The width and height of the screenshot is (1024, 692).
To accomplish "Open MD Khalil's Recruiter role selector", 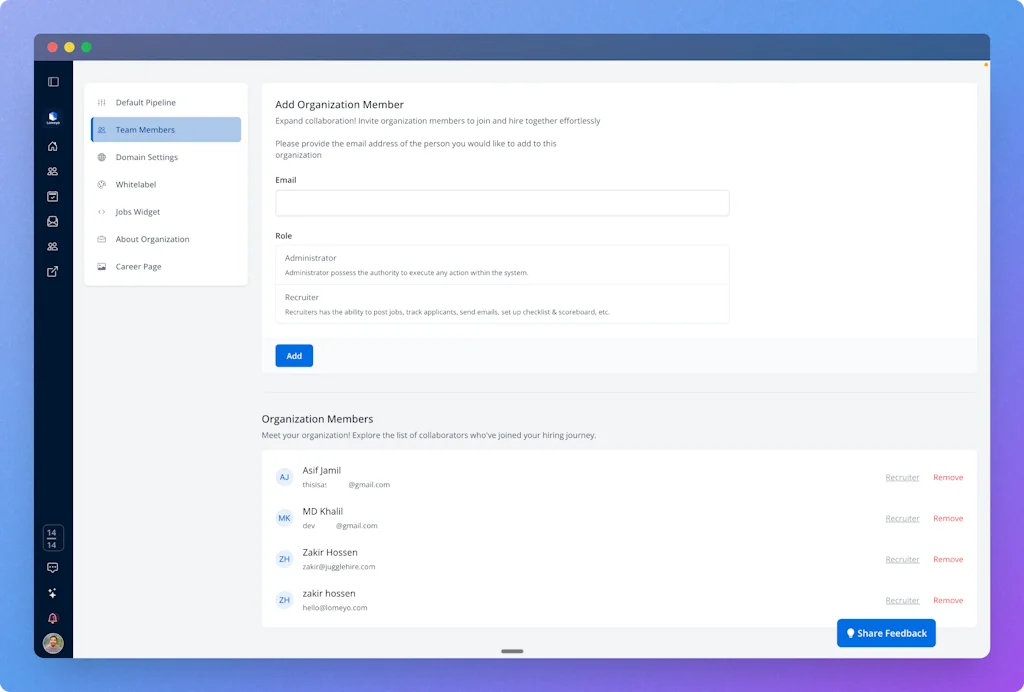I will click(902, 518).
